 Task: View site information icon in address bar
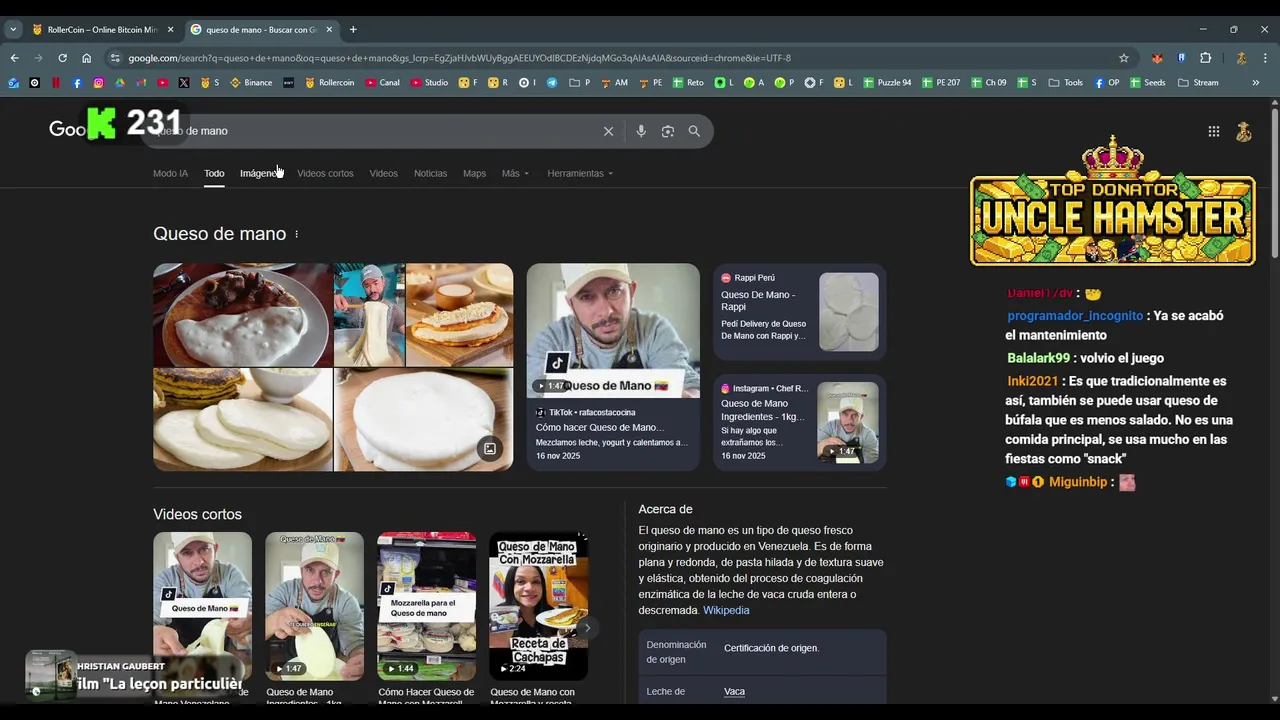click(x=115, y=58)
